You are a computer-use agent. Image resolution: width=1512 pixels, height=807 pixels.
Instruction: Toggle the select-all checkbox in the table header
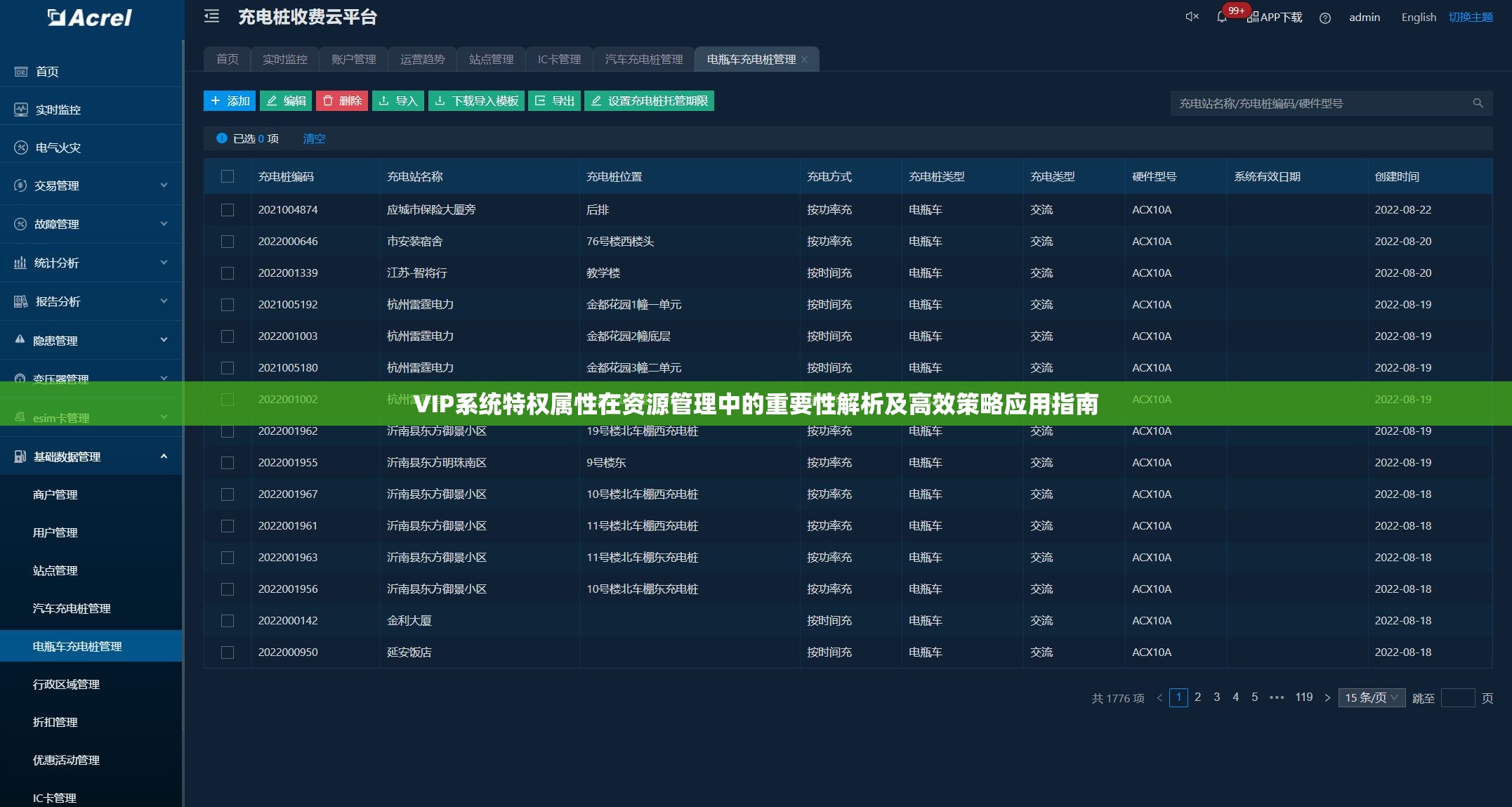(228, 176)
